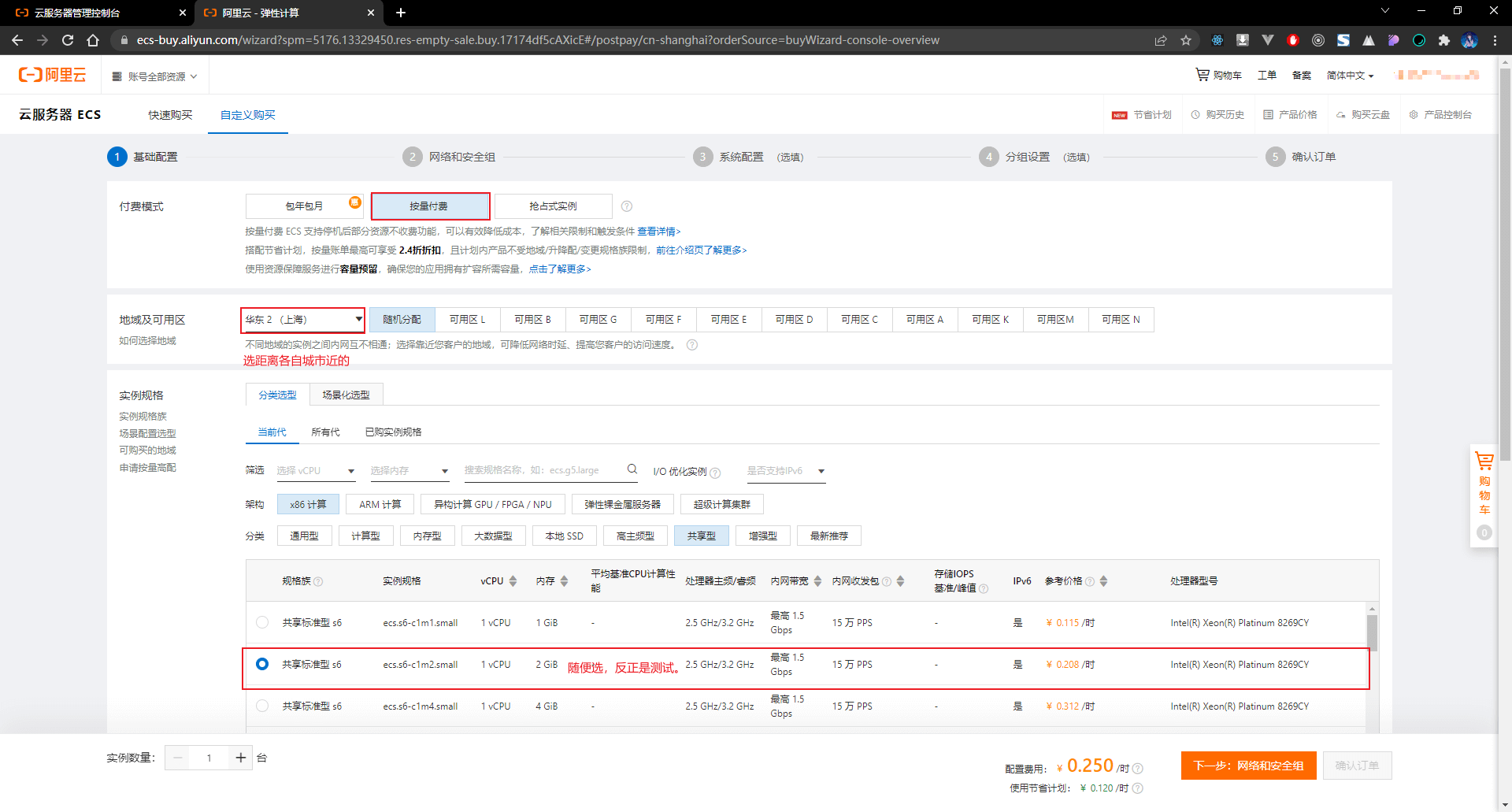Open the 如何选择地域 help link

pos(147,341)
